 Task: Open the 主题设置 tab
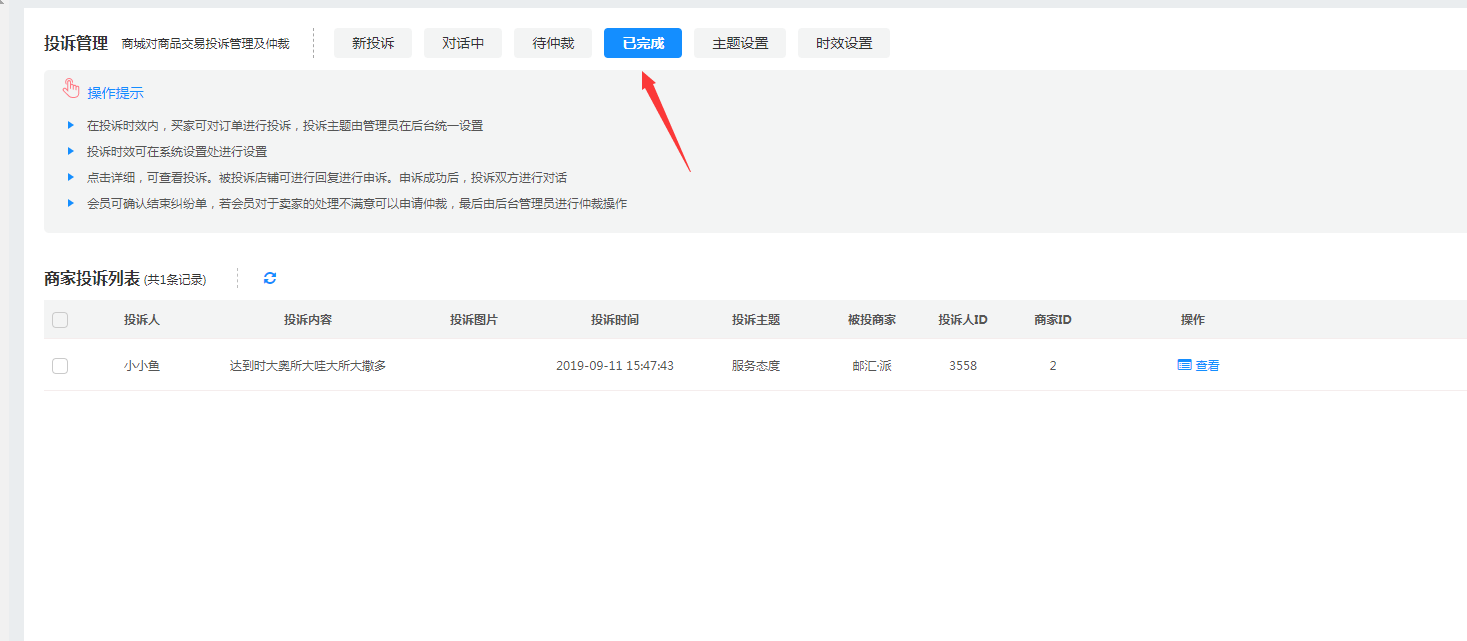click(740, 43)
